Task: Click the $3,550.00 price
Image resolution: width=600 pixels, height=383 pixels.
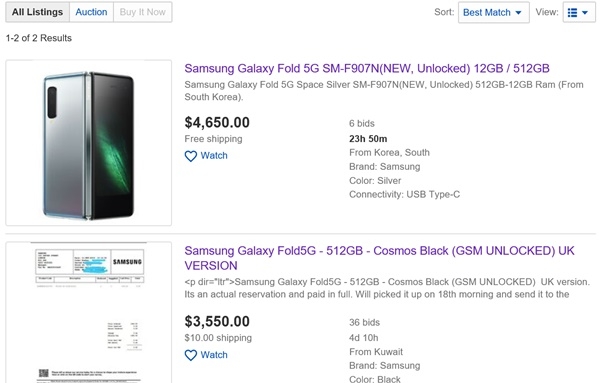Action: coord(217,321)
